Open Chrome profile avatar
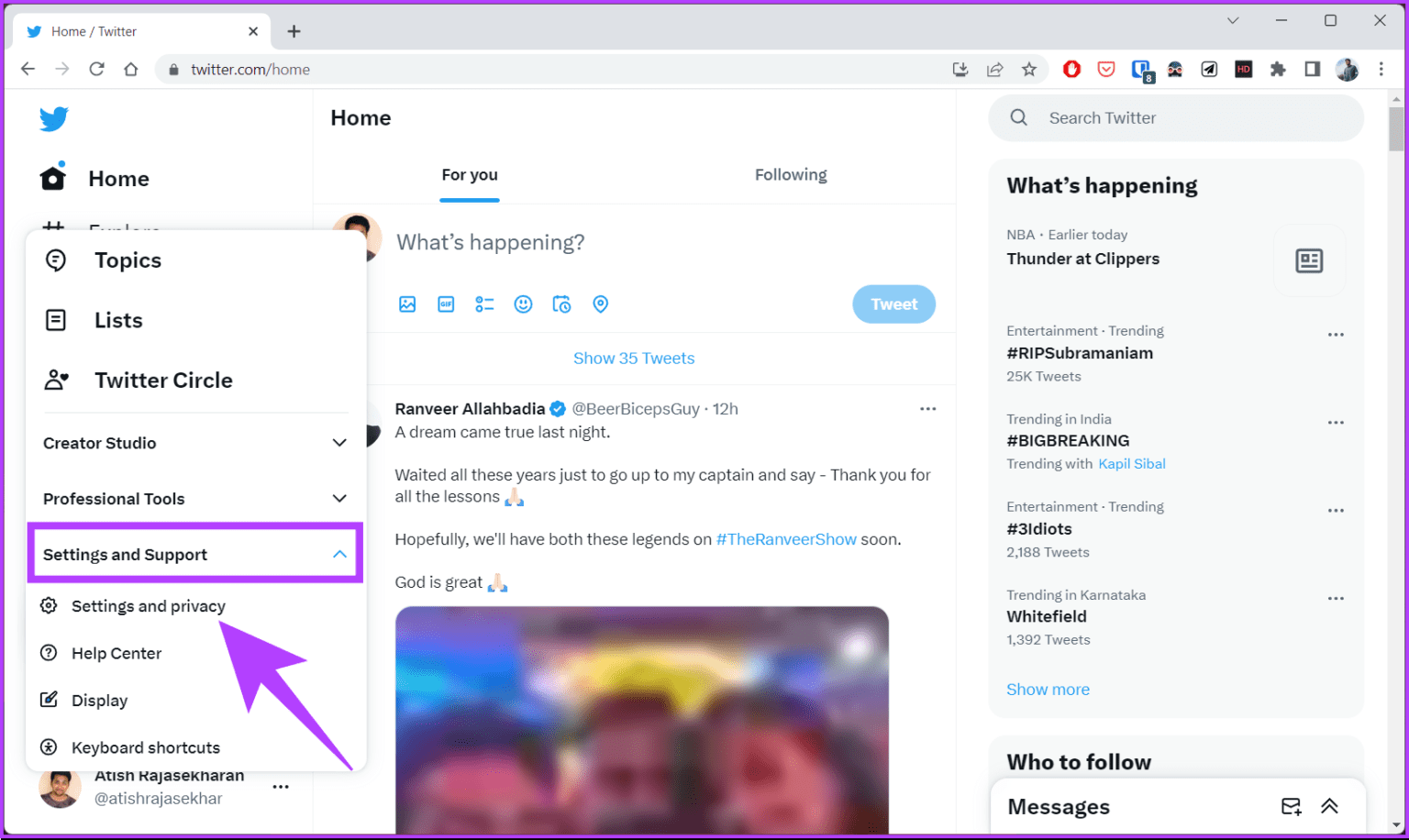Screen dimensions: 1409x840 pos(1347,69)
